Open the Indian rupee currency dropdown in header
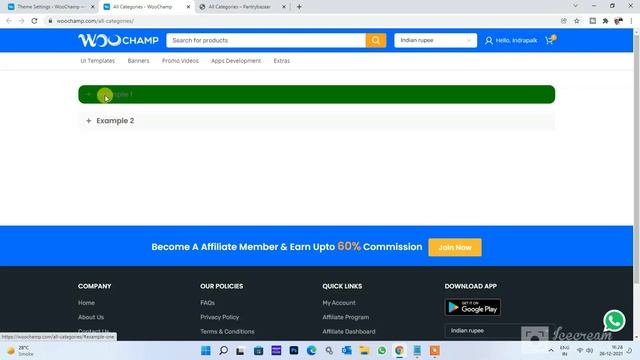The height and width of the screenshot is (360, 640). click(x=435, y=40)
